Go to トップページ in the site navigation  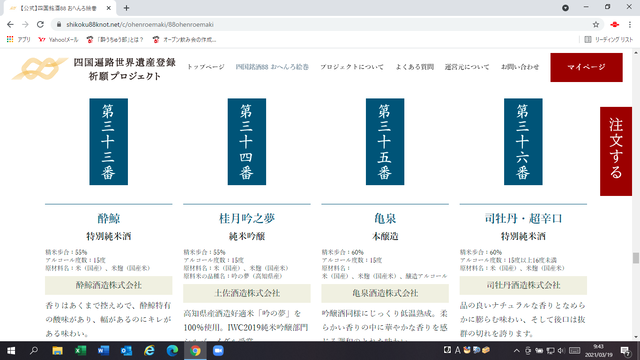(x=206, y=67)
